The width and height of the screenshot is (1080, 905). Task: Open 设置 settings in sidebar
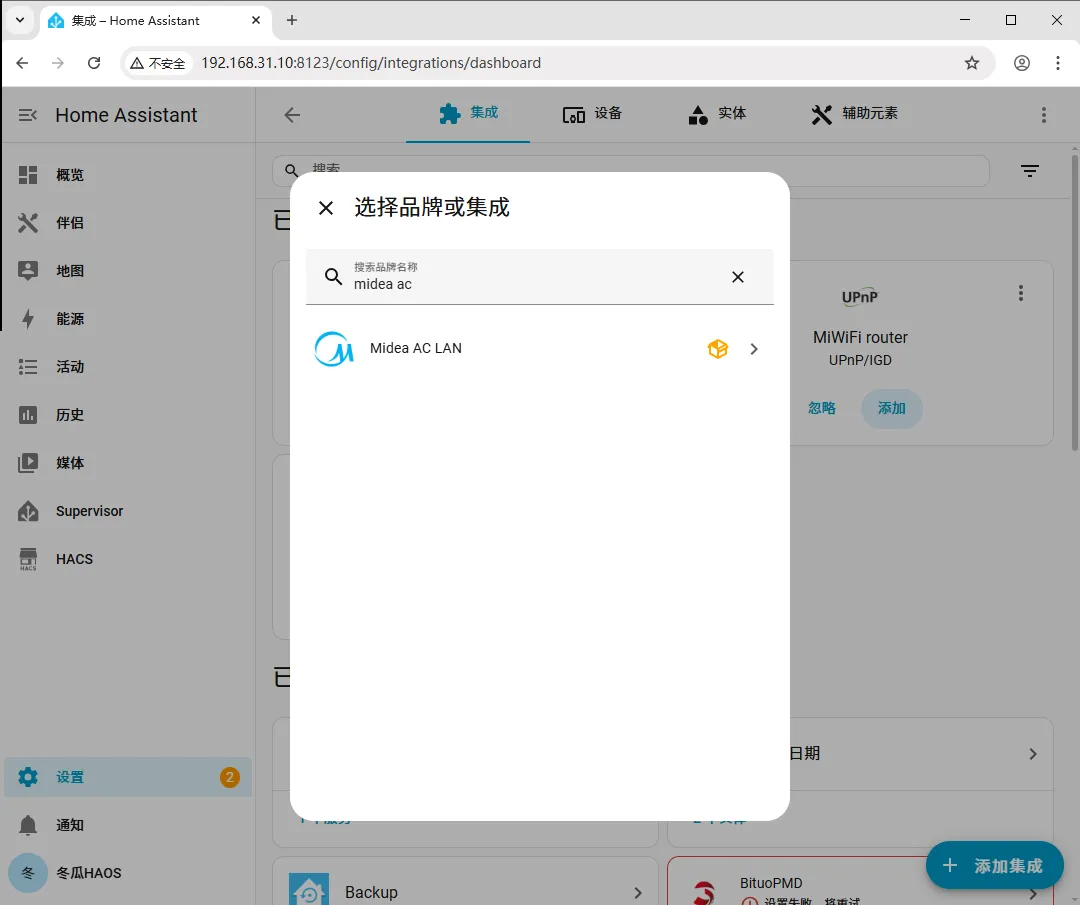tap(127, 778)
